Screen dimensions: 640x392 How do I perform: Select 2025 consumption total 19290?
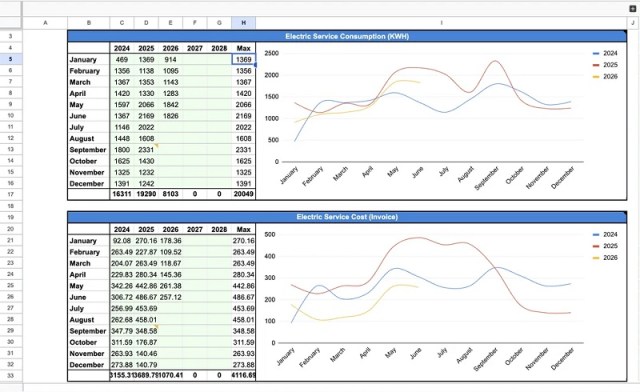pyautogui.click(x=146, y=194)
